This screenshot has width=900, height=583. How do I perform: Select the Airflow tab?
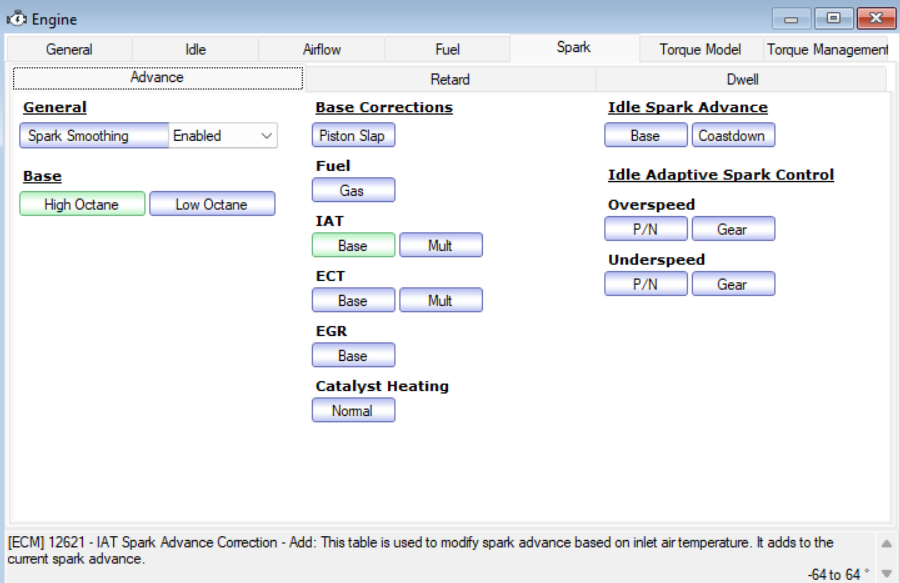tap(321, 49)
